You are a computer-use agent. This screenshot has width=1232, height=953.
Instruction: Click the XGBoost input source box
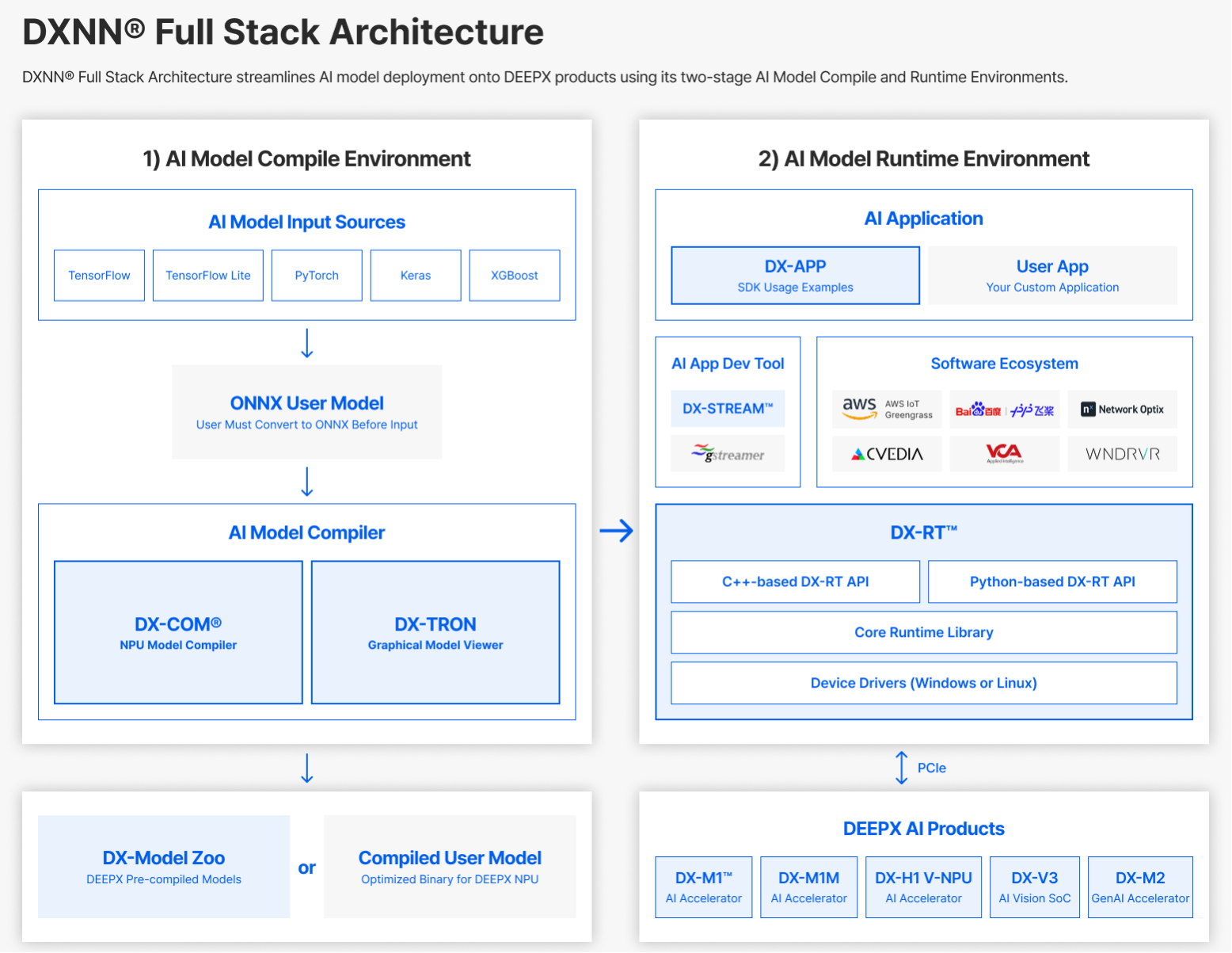(x=515, y=276)
